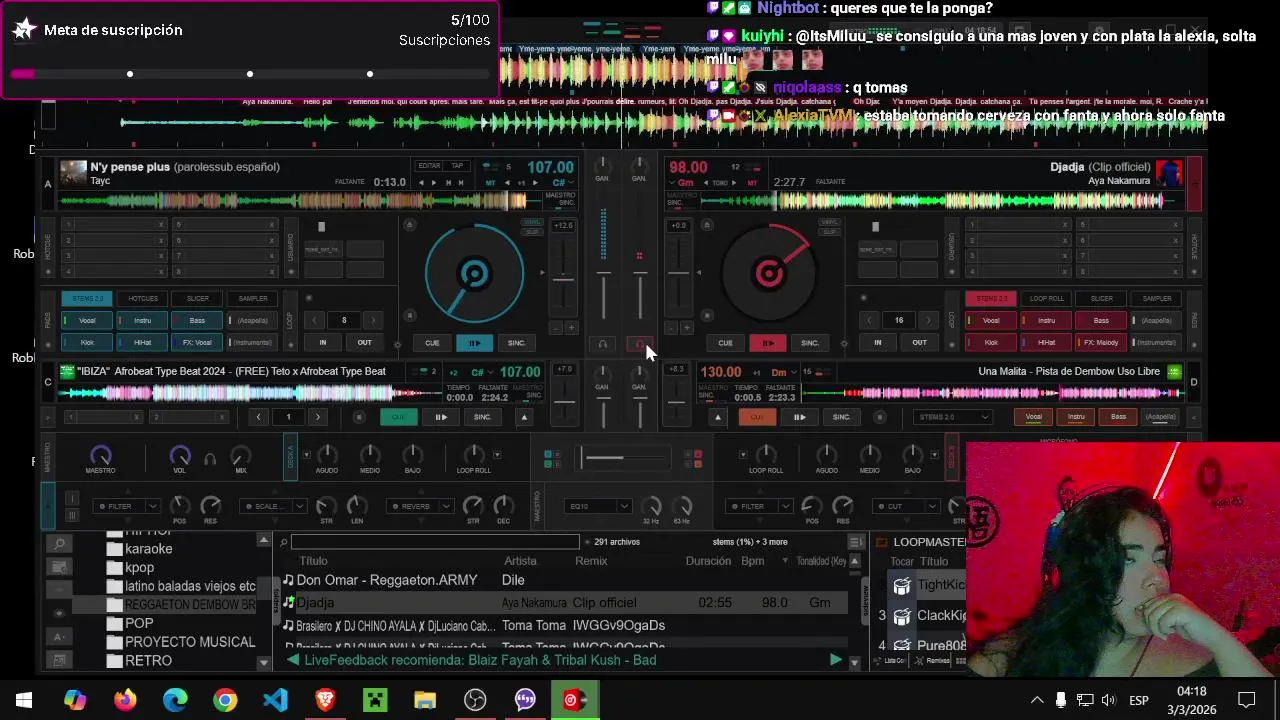Select SAMPLER pad tab on deck A

coord(252,298)
